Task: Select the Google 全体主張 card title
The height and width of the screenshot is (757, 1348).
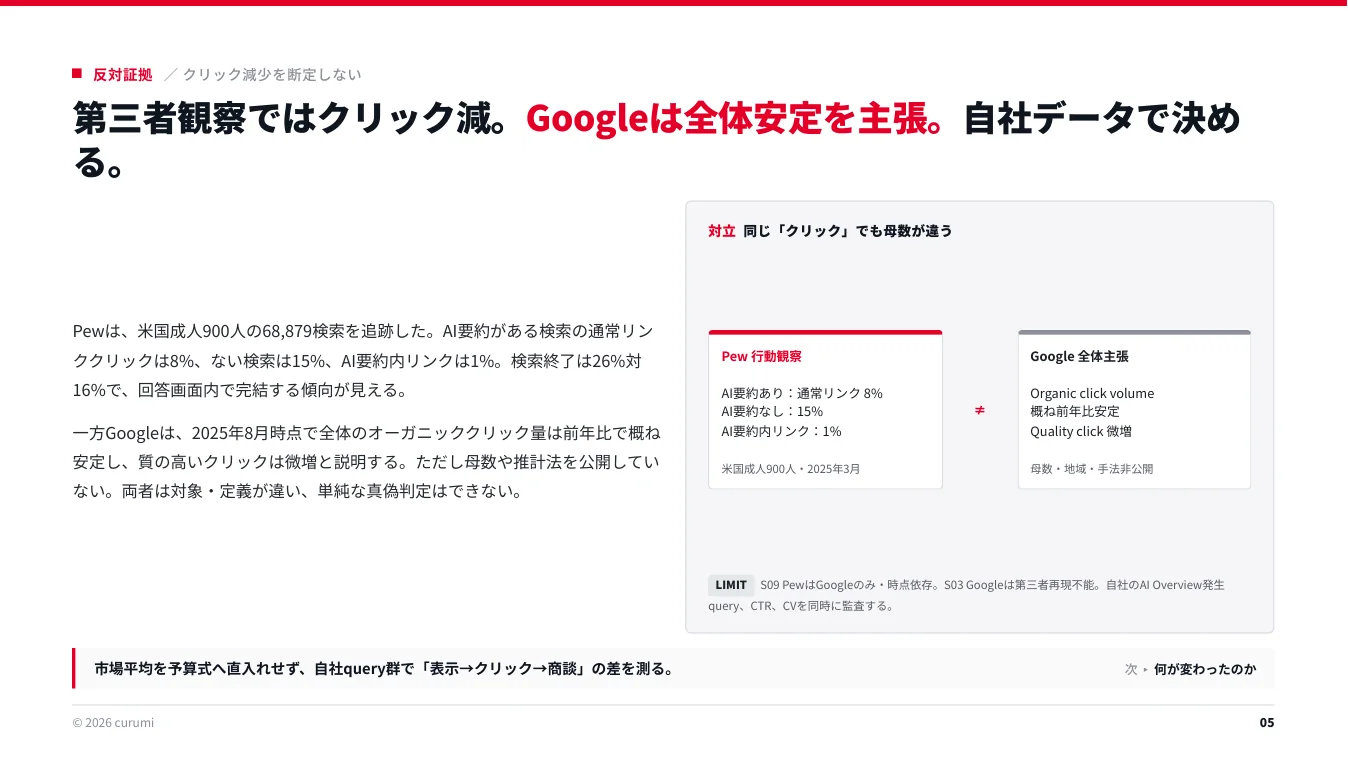Action: 1079,356
